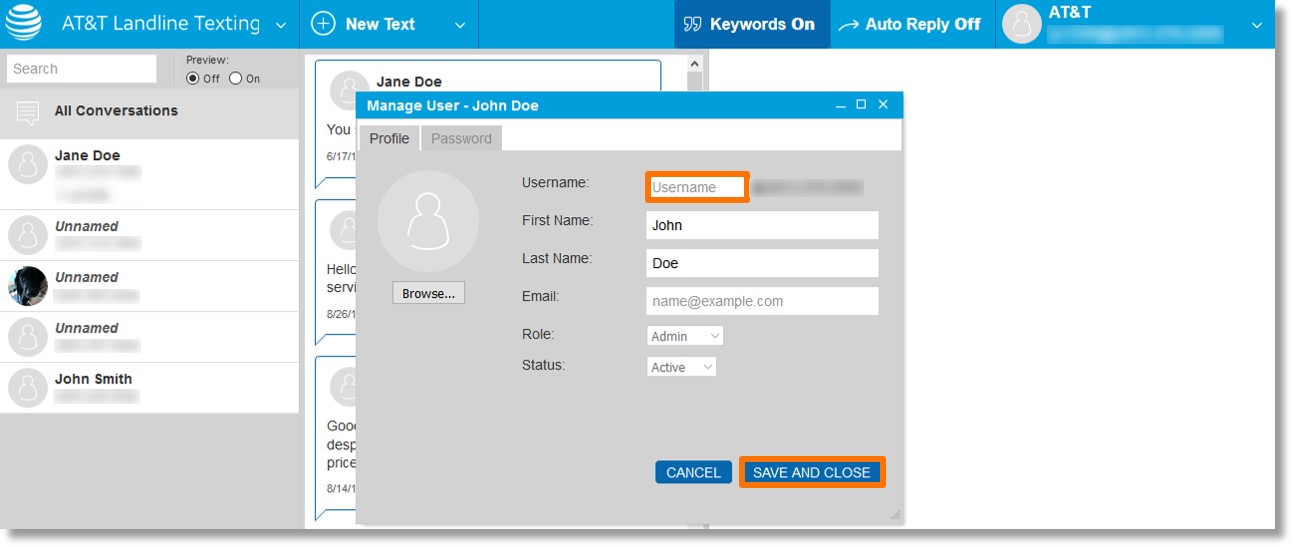Viewport: 1293px width, 547px height.
Task: Click the AT&T globe logo
Action: (x=24, y=24)
